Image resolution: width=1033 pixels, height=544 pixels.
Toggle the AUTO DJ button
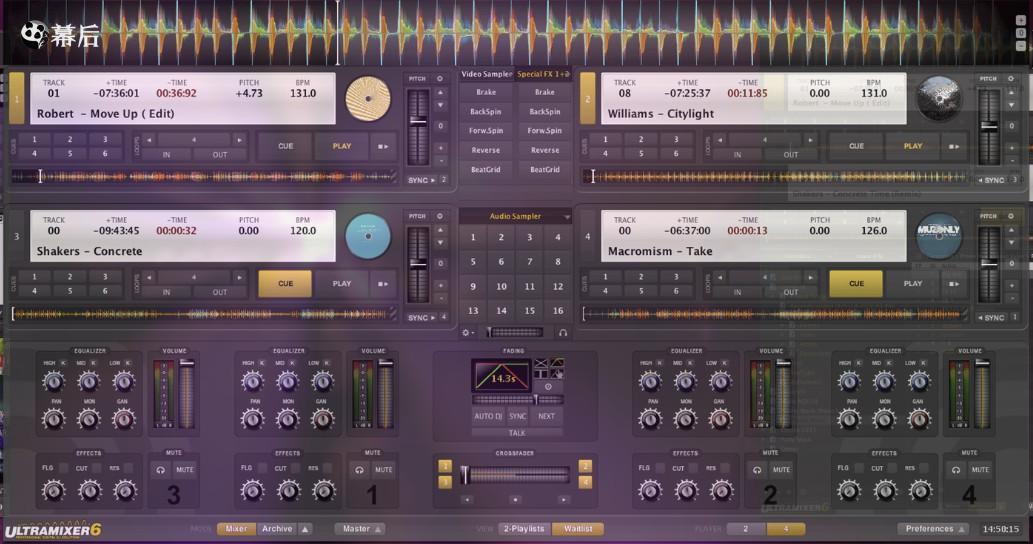click(488, 416)
